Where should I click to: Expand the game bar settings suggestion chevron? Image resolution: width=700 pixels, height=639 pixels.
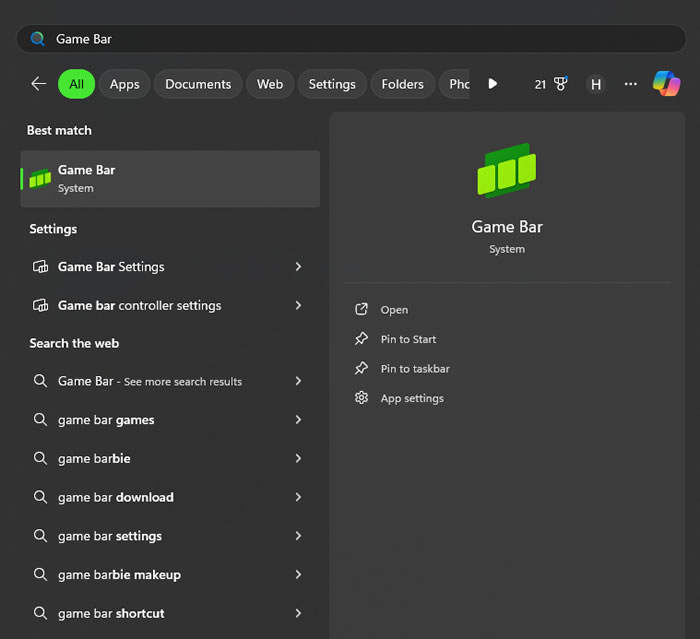(x=298, y=536)
